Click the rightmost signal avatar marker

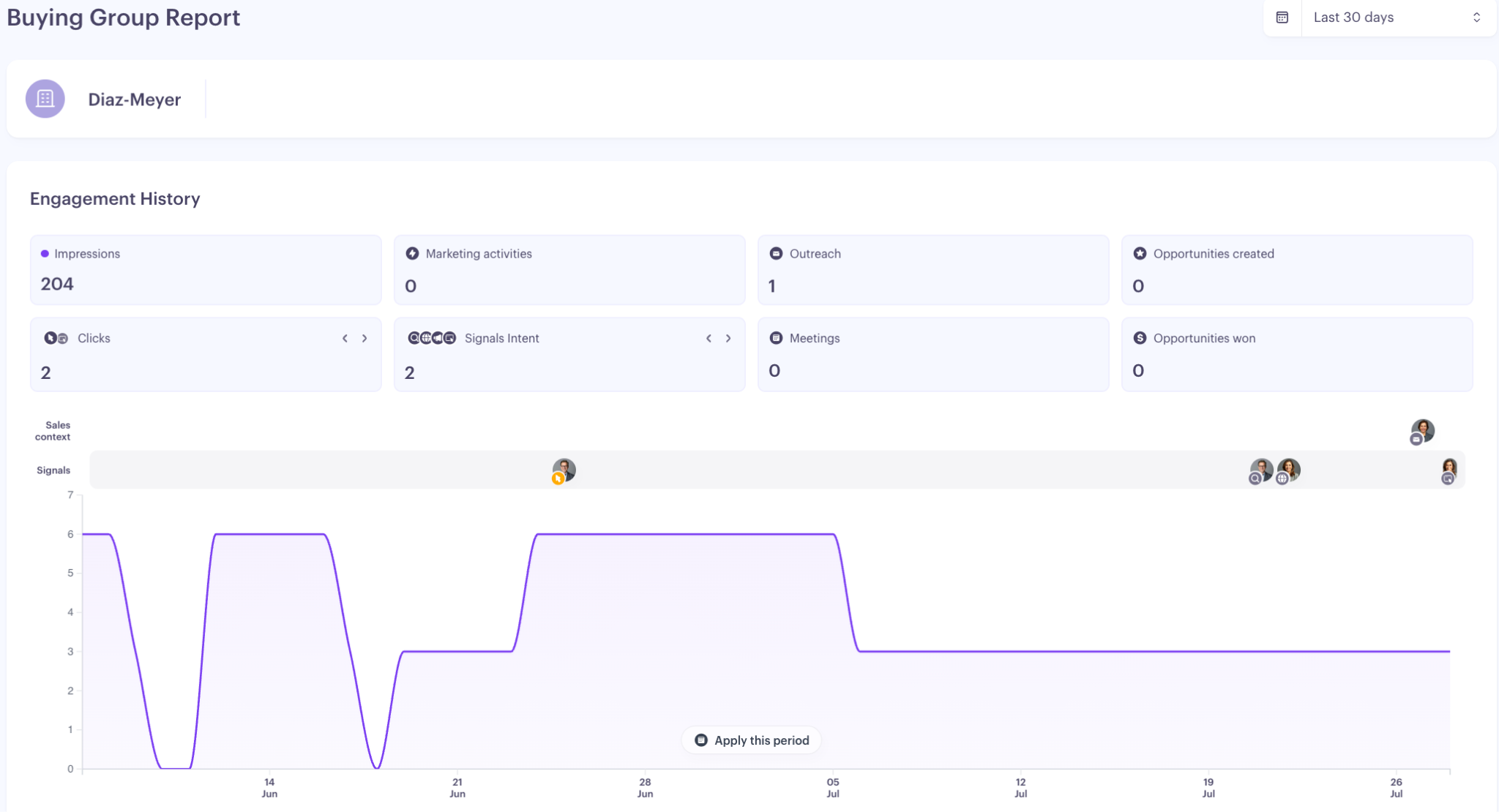pyautogui.click(x=1449, y=471)
